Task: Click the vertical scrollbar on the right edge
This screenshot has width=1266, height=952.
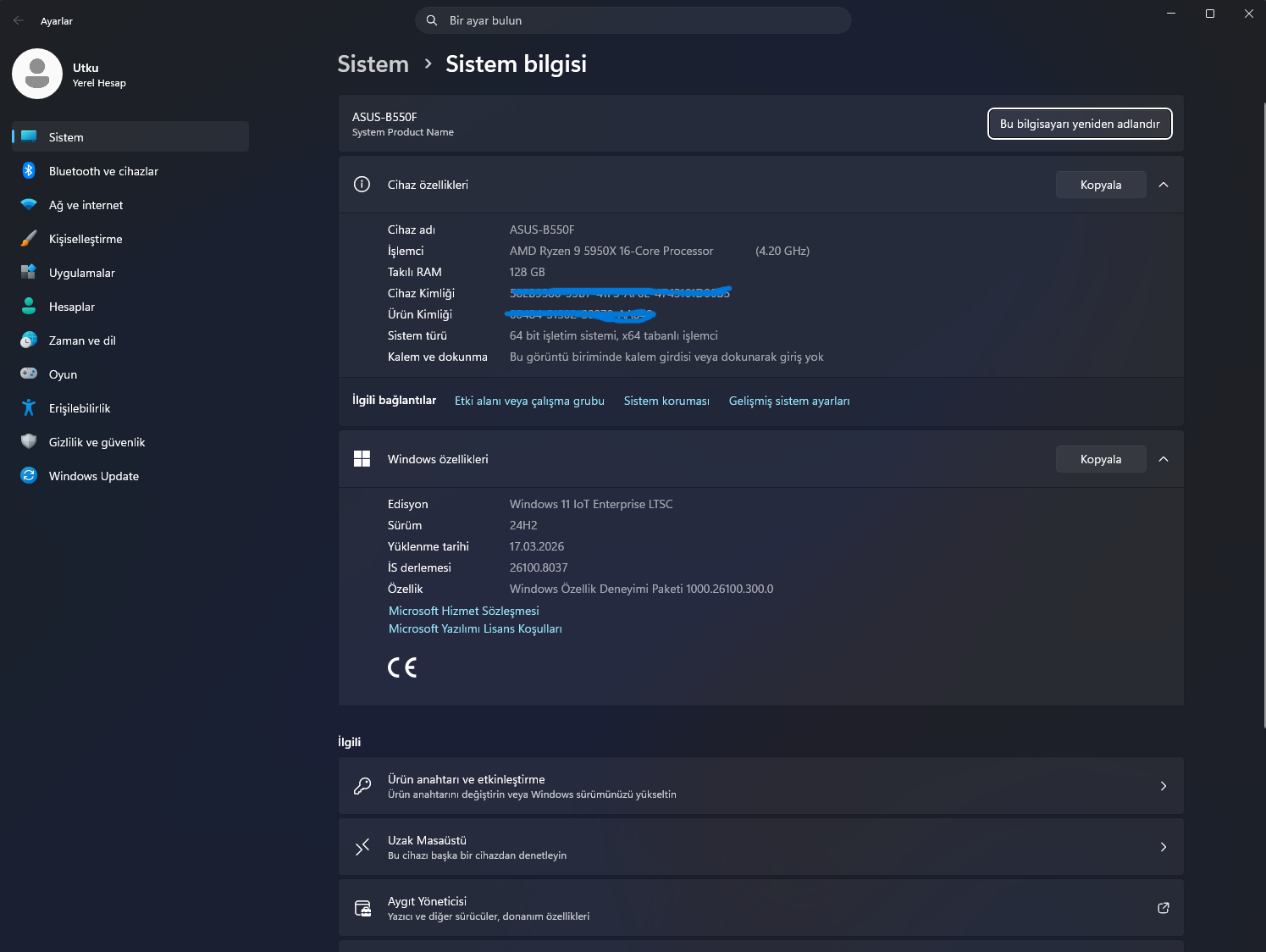Action: 1263,415
